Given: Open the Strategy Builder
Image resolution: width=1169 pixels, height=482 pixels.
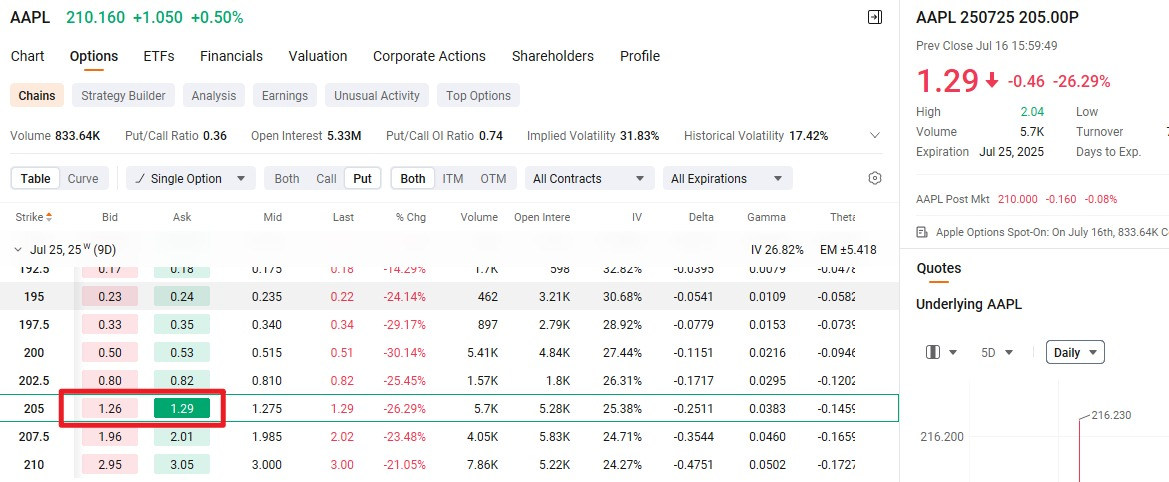Looking at the screenshot, I should (123, 95).
